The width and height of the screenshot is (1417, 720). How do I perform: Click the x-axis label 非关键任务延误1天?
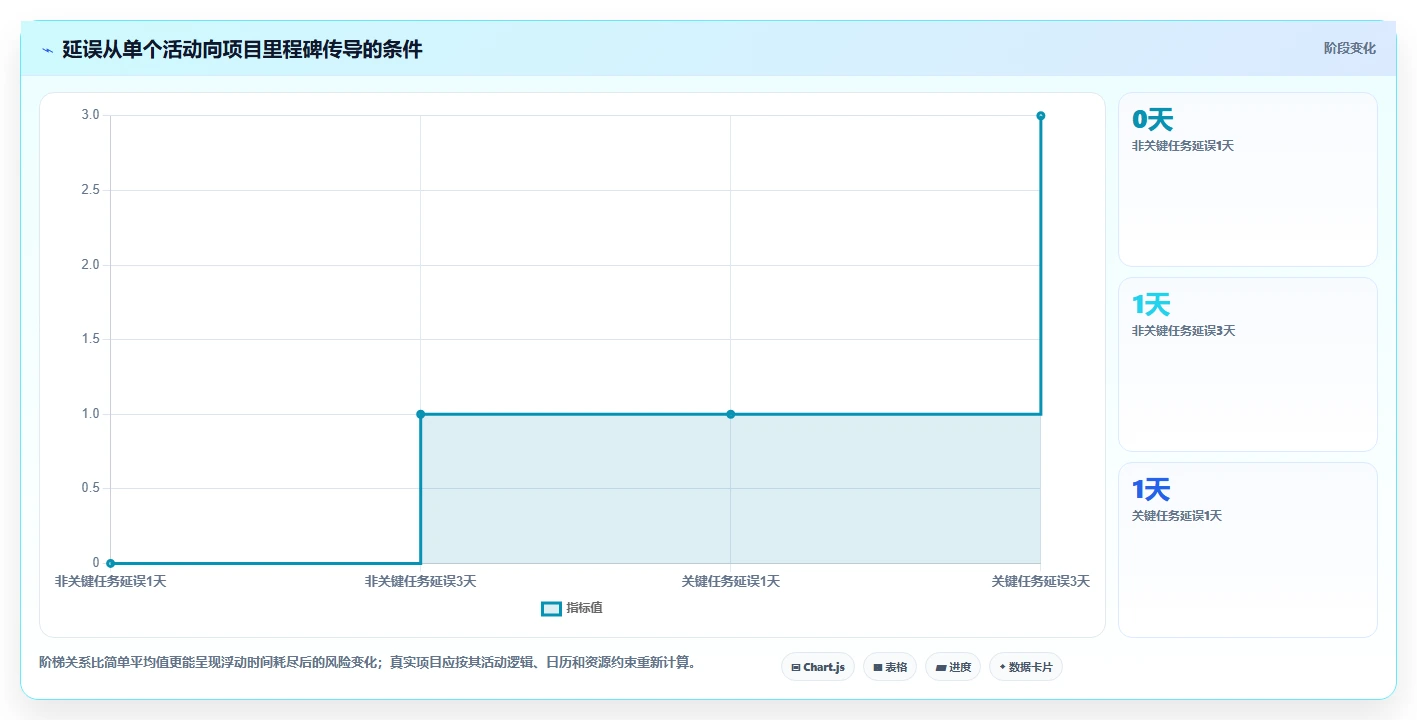110,581
